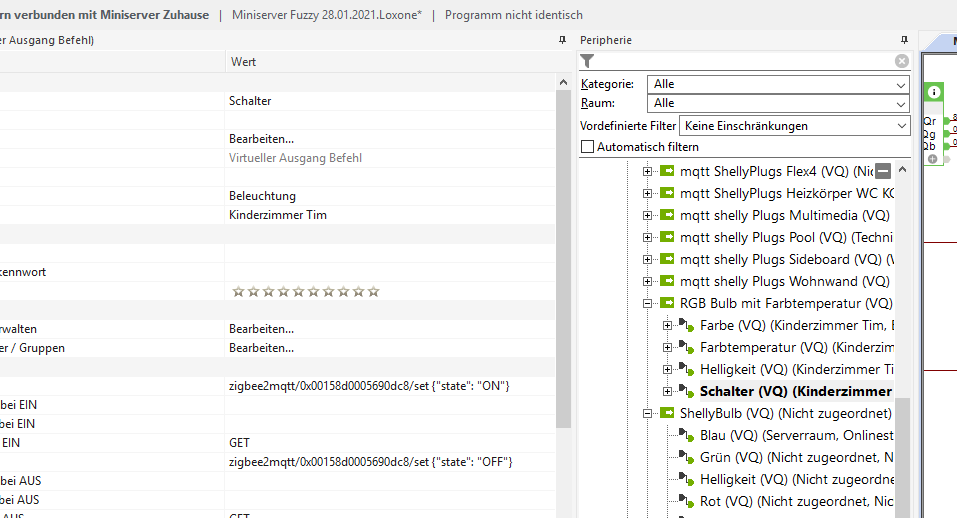Enable the Automatisch filtern checkbox

588,147
